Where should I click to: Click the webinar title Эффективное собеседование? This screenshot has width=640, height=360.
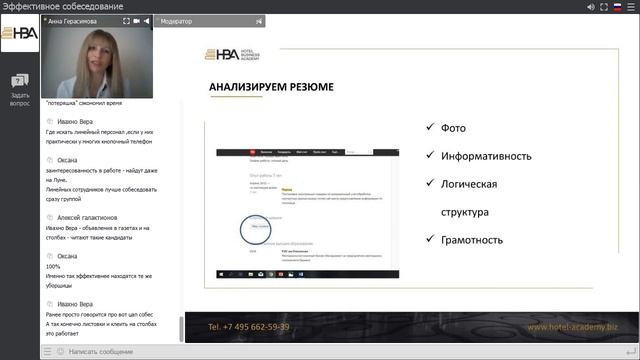(63, 7)
